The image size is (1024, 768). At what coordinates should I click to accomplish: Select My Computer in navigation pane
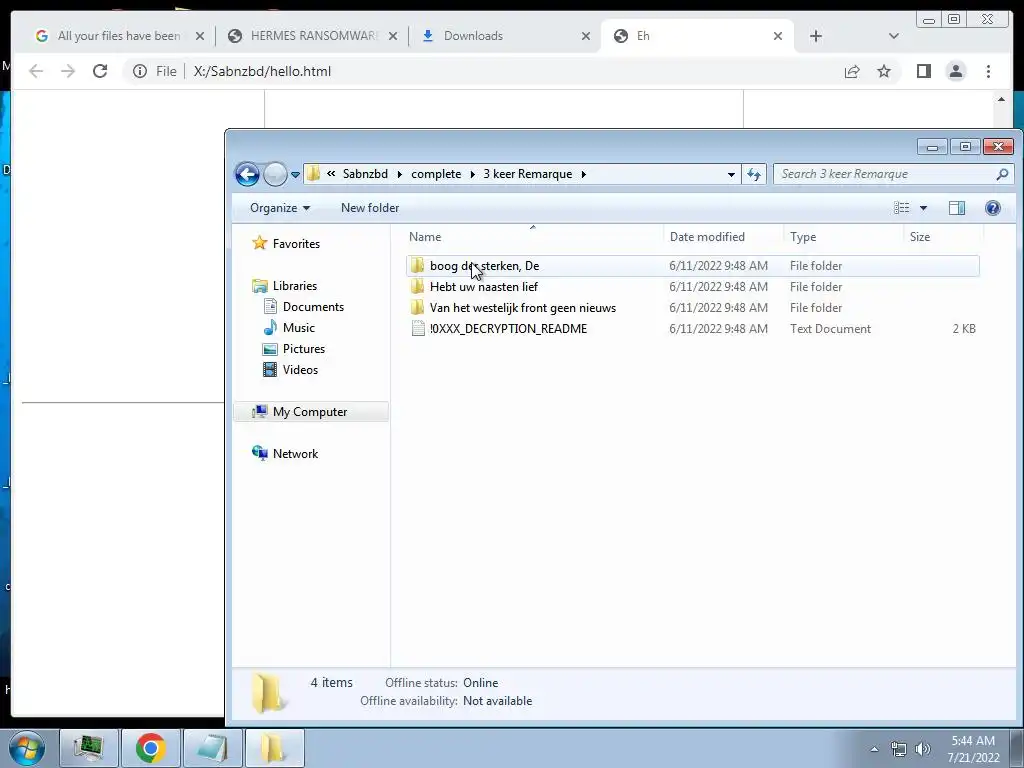[x=311, y=411]
